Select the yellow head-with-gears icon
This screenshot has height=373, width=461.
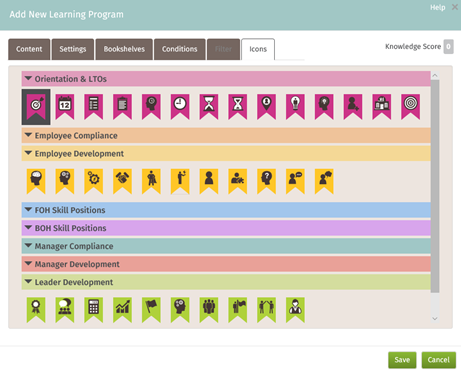[x=65, y=181]
